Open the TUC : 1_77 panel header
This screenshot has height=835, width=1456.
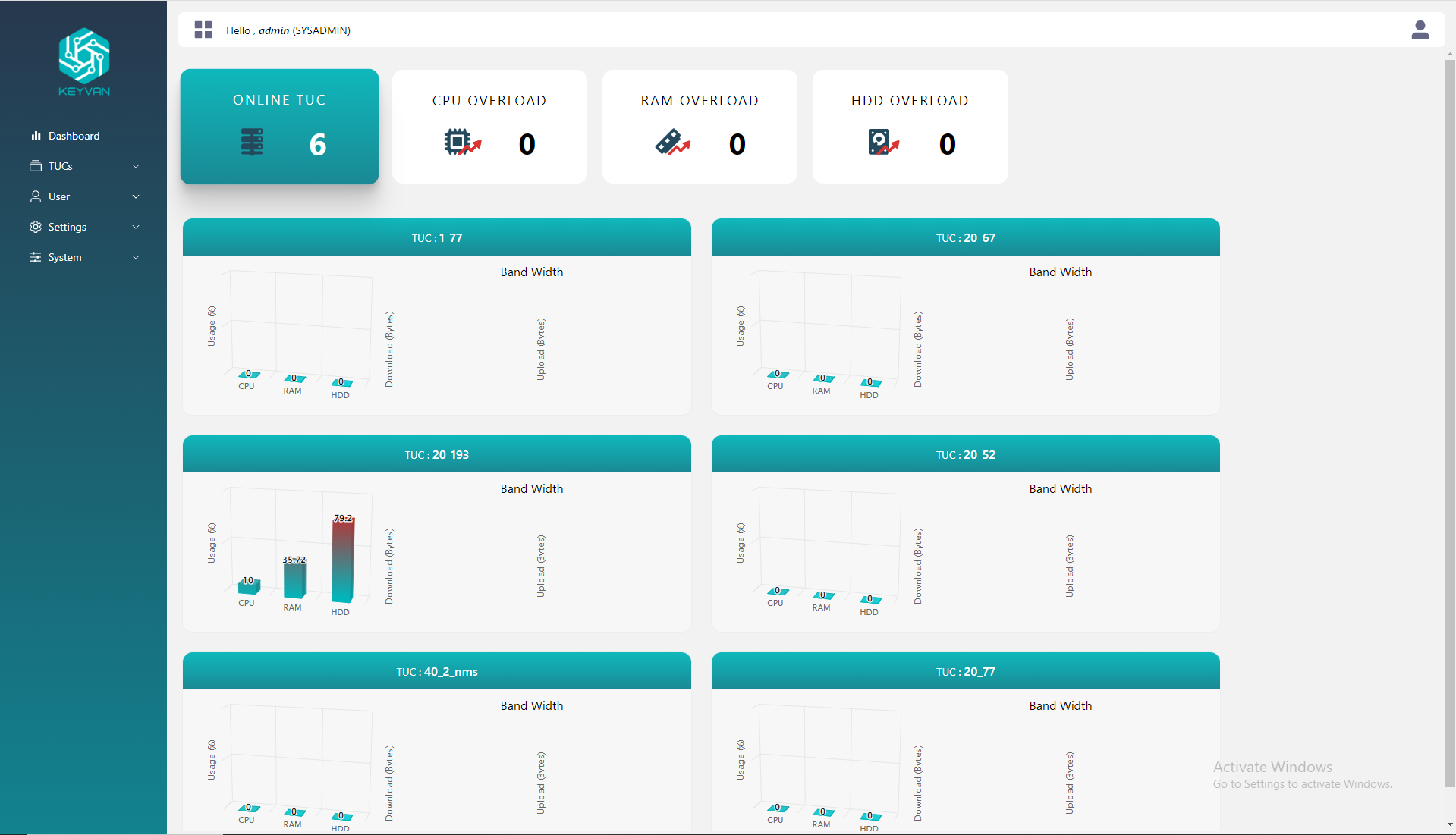coord(436,237)
